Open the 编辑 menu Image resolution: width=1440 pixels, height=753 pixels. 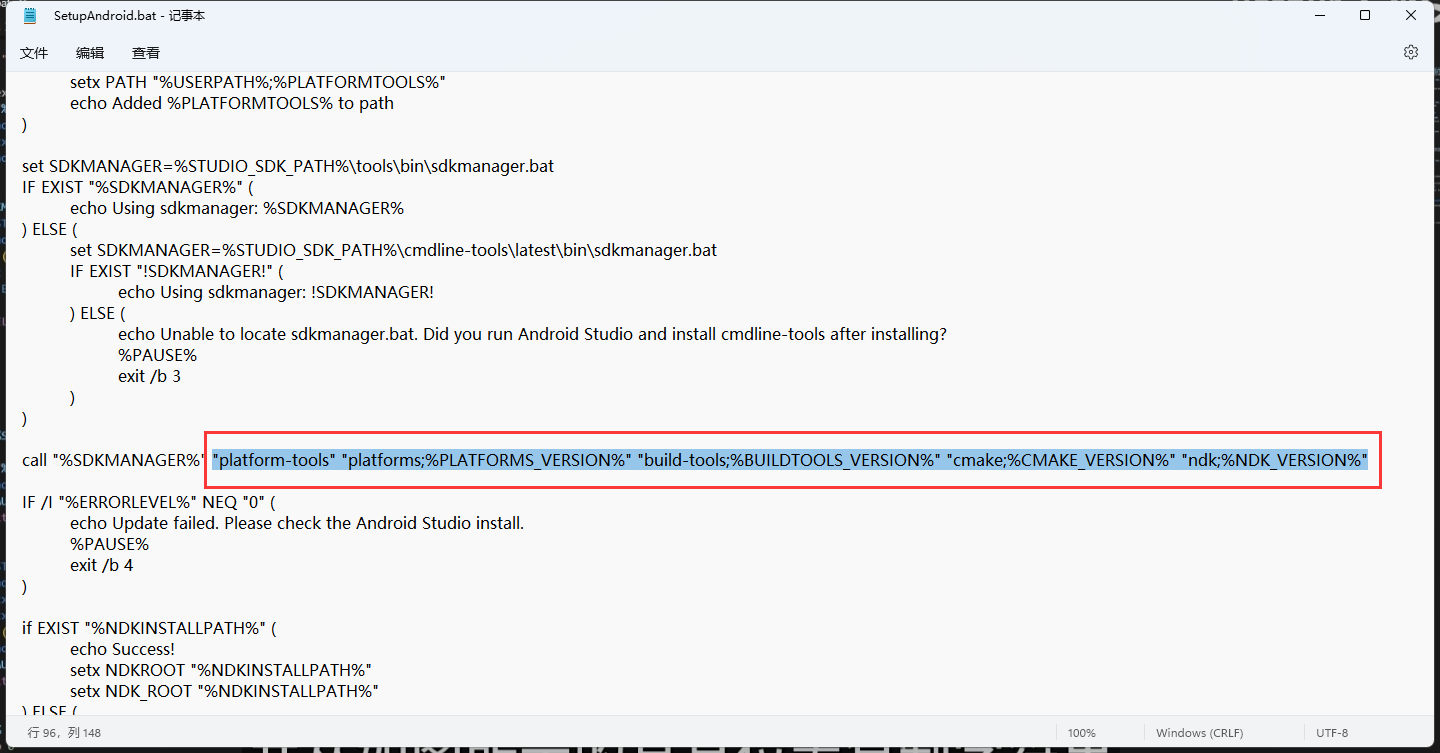(x=90, y=53)
